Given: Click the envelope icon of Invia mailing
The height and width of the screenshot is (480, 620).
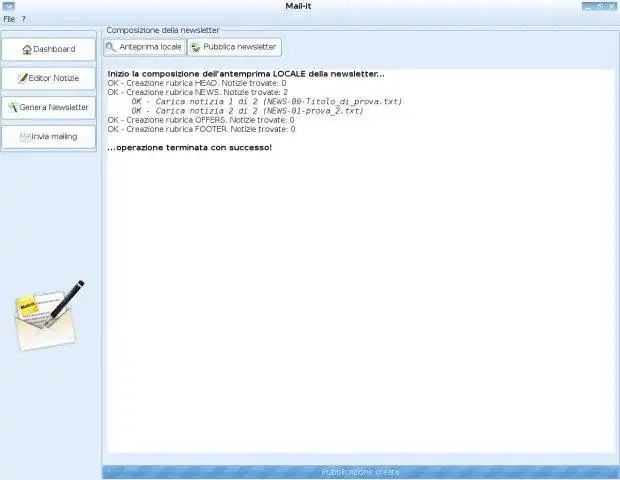Looking at the screenshot, I should pos(25,137).
